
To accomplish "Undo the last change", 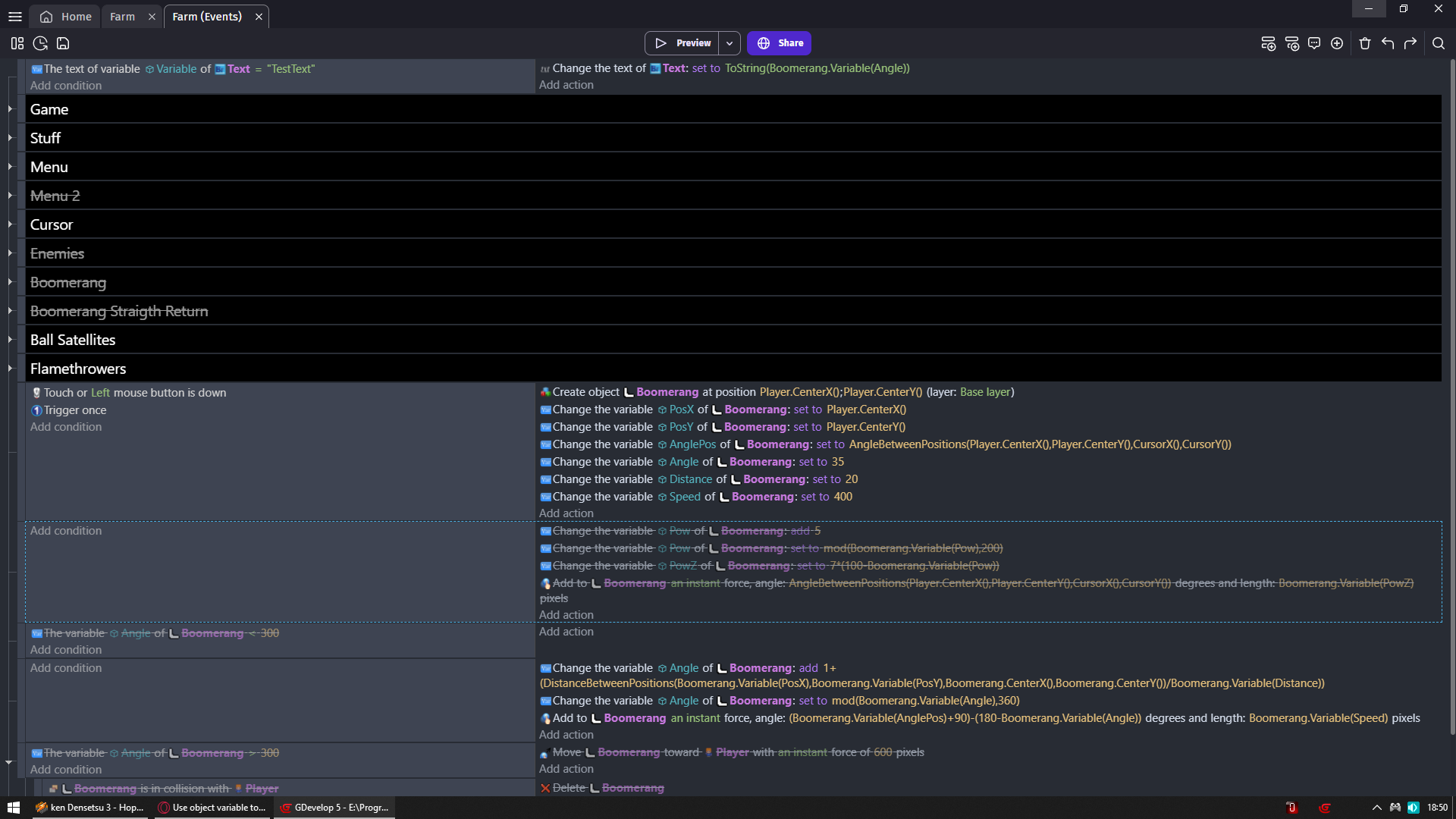I will point(1388,43).
